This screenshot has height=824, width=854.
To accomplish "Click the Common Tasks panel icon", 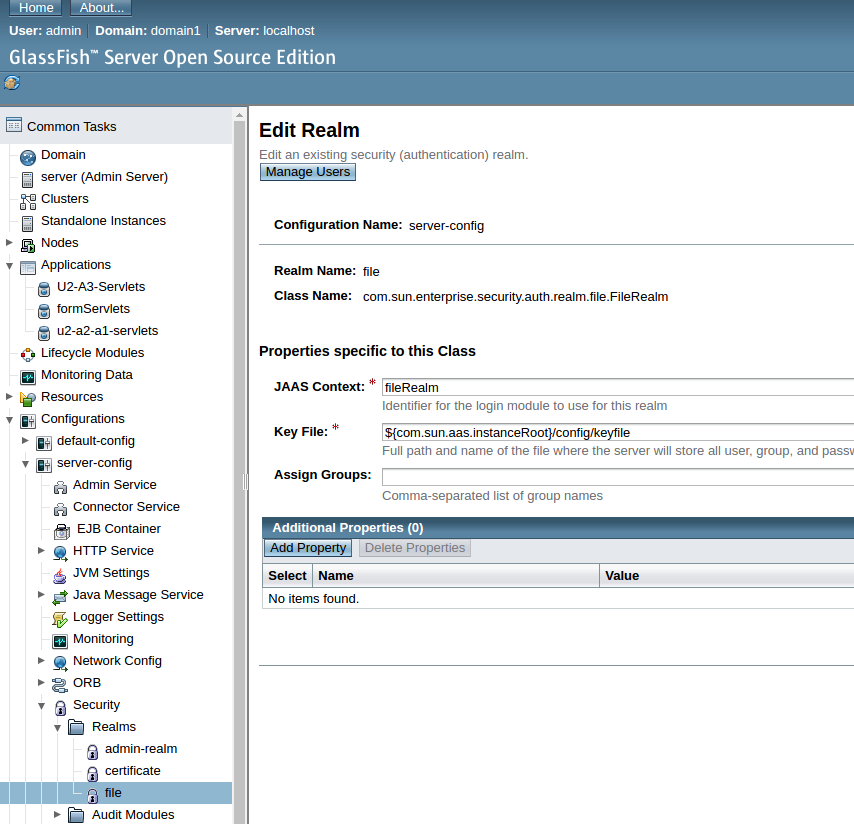I will (14, 125).
